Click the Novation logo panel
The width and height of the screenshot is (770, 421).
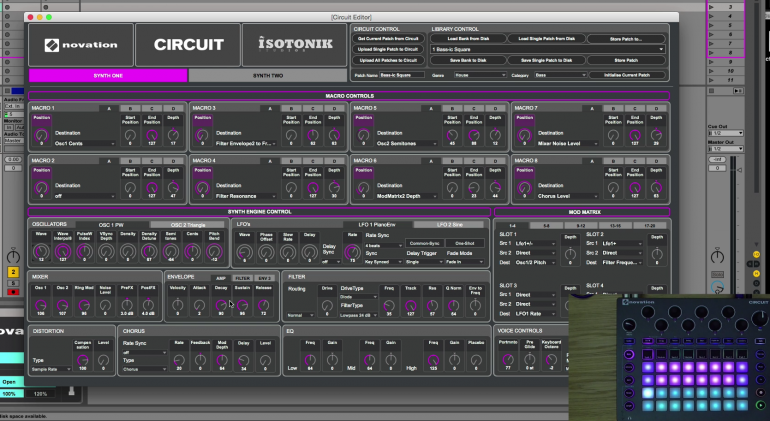coord(81,45)
